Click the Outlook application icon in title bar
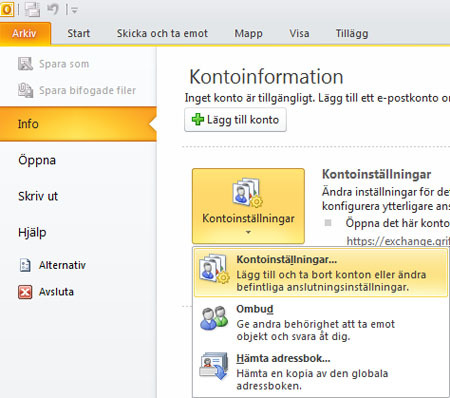Screen dimensions: 450x398 click(7, 9)
